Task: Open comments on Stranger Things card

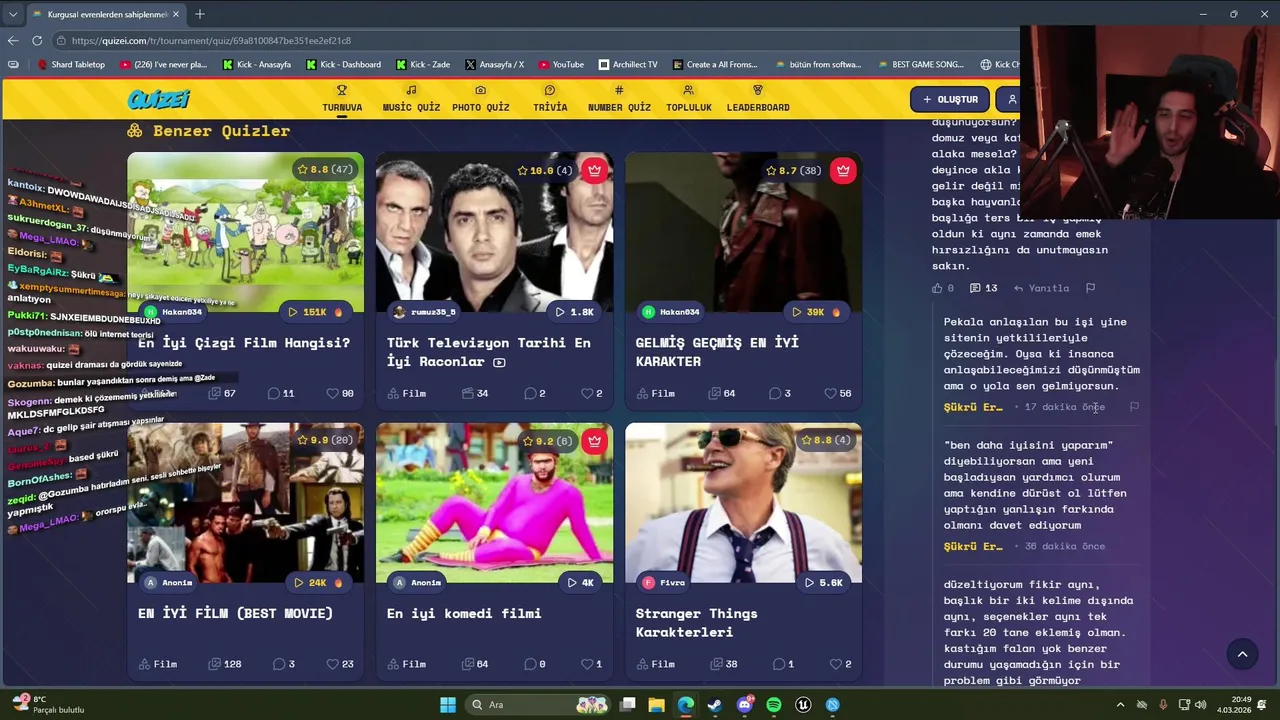Action: pos(783,664)
